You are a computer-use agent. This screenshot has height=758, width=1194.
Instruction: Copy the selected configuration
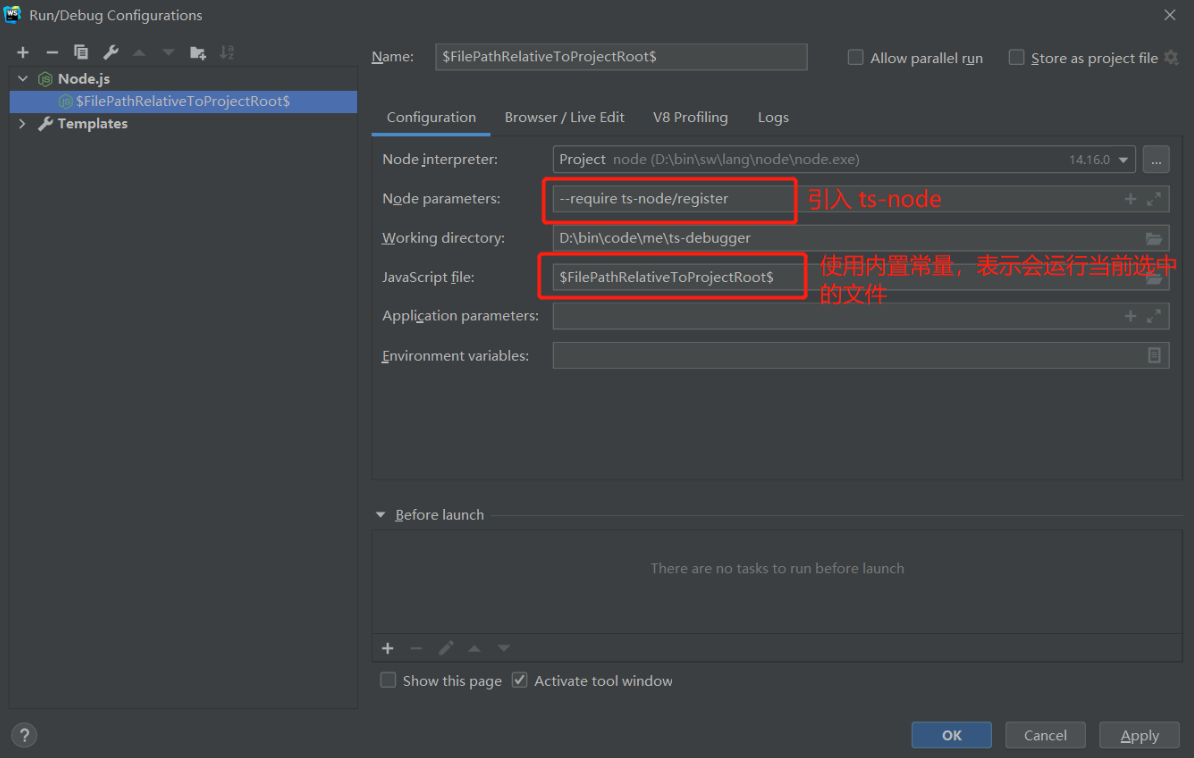tap(80, 52)
